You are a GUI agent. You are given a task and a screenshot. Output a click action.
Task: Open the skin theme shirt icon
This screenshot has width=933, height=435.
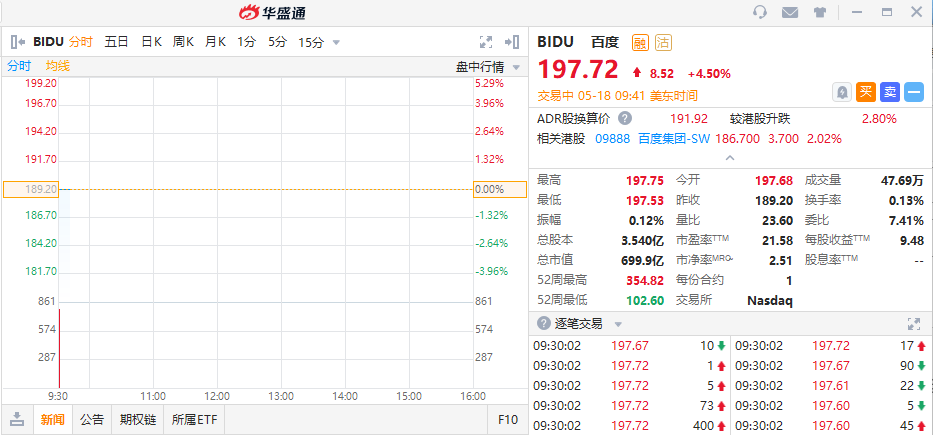pos(820,12)
